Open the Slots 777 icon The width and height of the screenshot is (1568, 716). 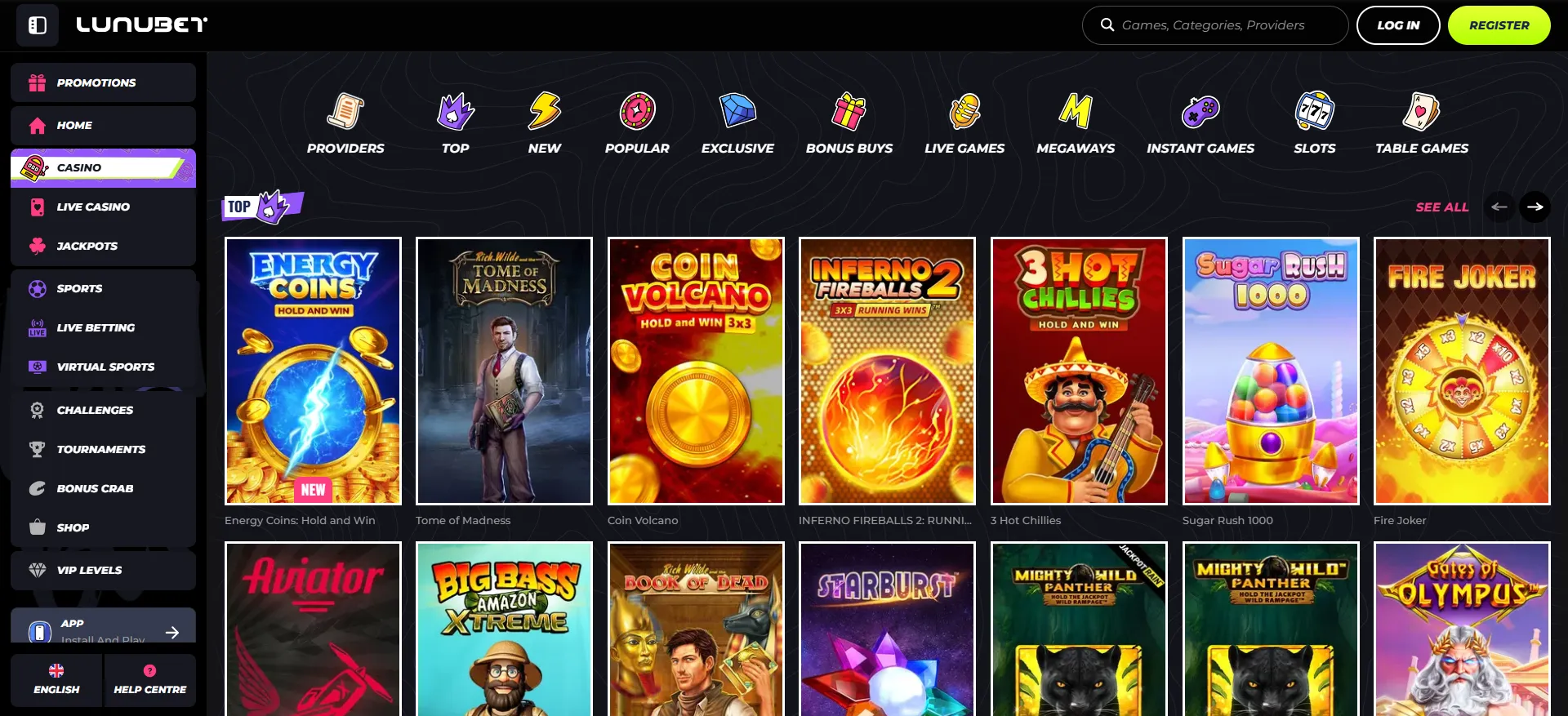[1315, 111]
